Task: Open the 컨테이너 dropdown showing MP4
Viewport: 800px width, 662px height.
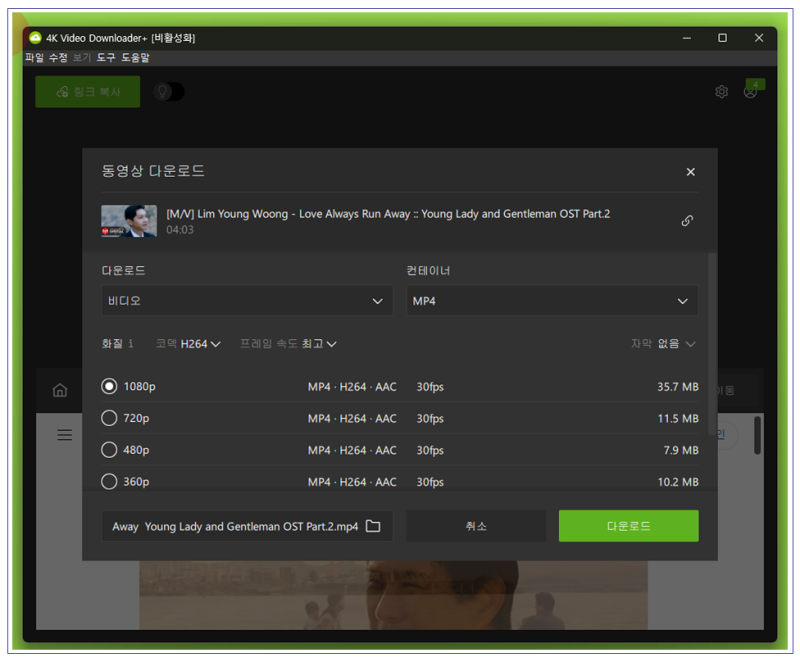Action: pos(552,300)
